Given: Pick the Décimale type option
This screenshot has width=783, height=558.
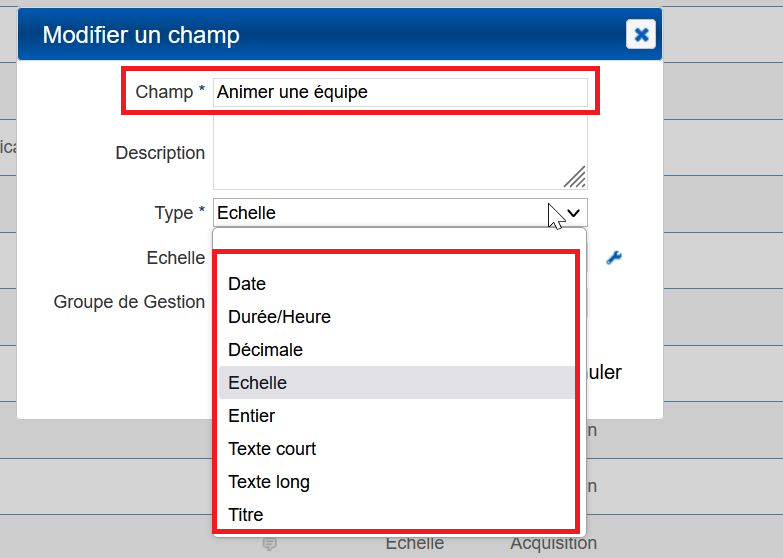Looking at the screenshot, I should point(265,350).
